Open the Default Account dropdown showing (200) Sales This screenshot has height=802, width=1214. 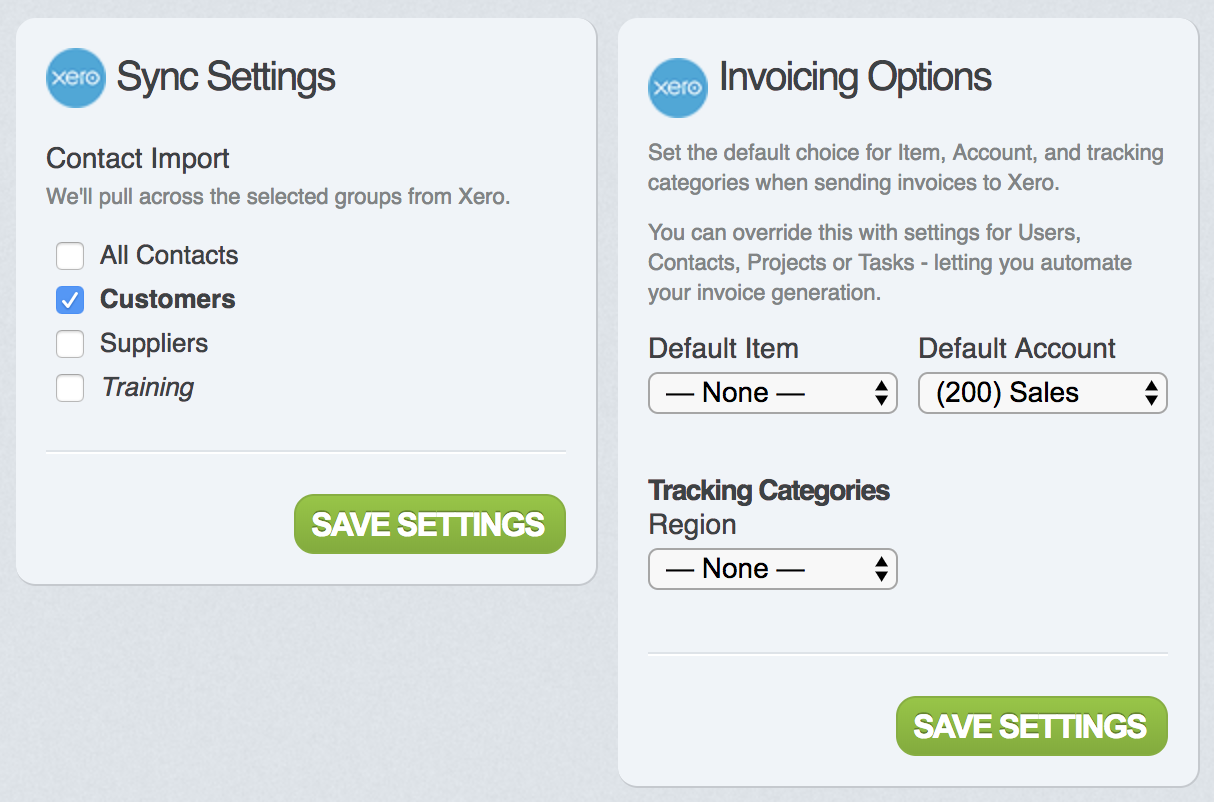click(1042, 393)
